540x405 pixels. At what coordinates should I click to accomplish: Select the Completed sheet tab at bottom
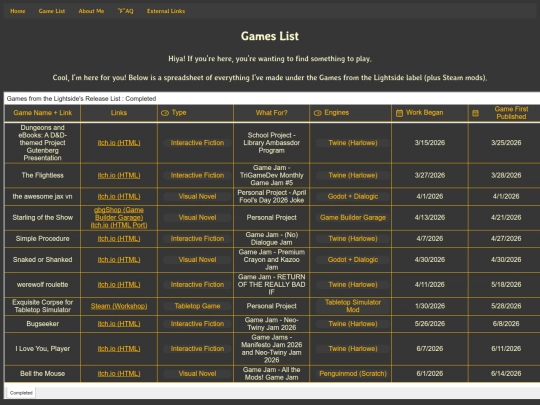coord(21,393)
